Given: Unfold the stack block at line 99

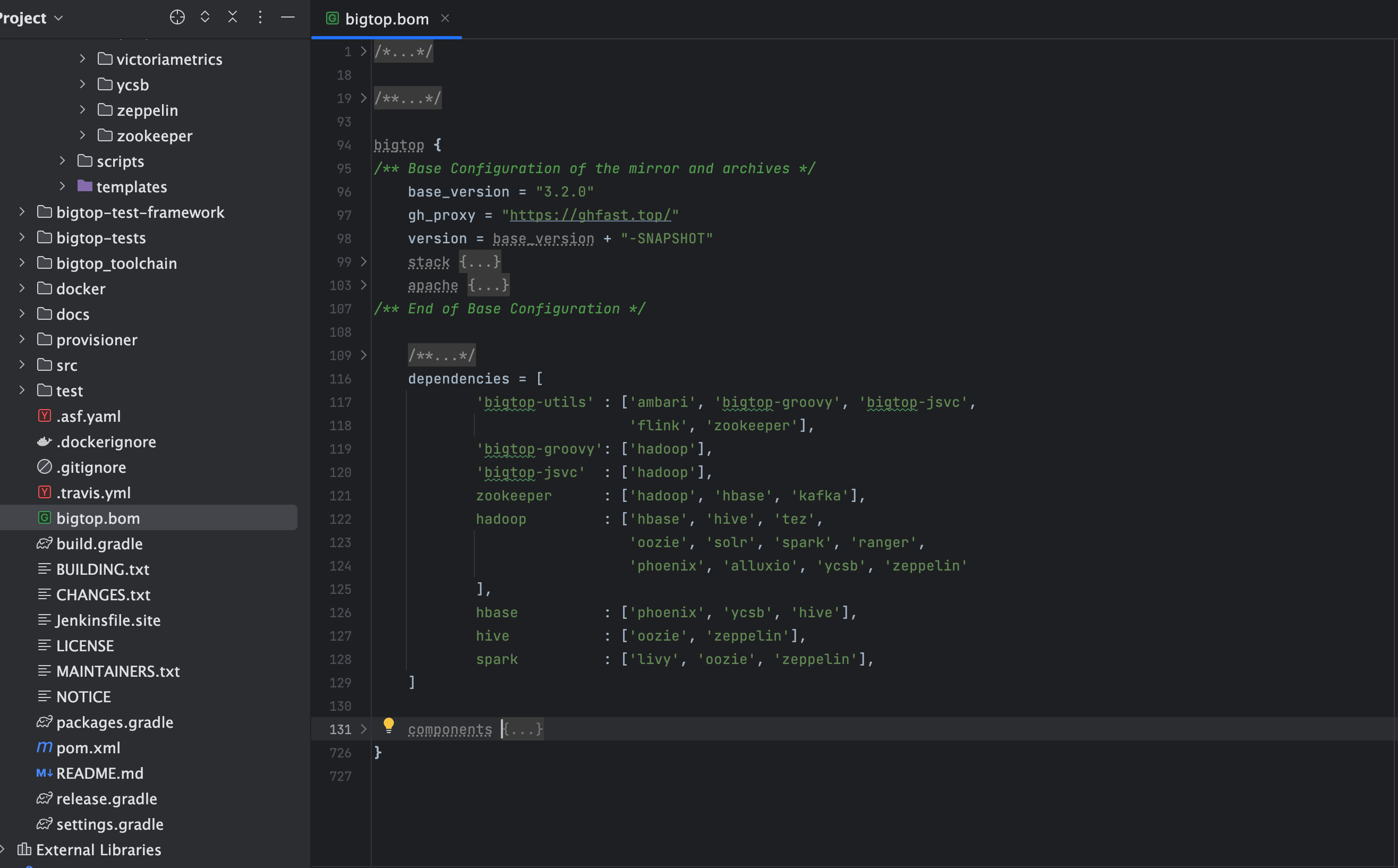Looking at the screenshot, I should tap(363, 262).
